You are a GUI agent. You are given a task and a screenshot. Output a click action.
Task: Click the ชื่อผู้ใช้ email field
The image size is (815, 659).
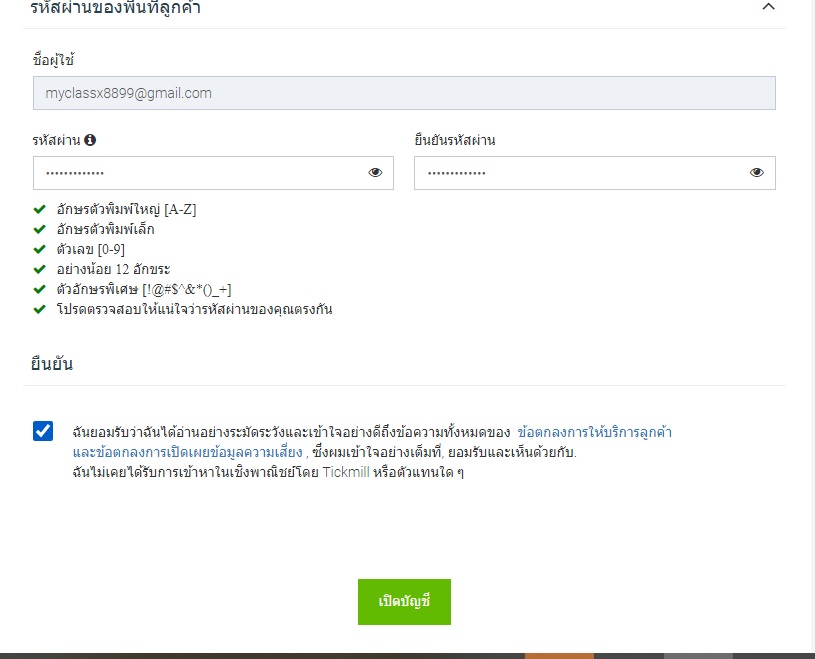click(x=404, y=93)
